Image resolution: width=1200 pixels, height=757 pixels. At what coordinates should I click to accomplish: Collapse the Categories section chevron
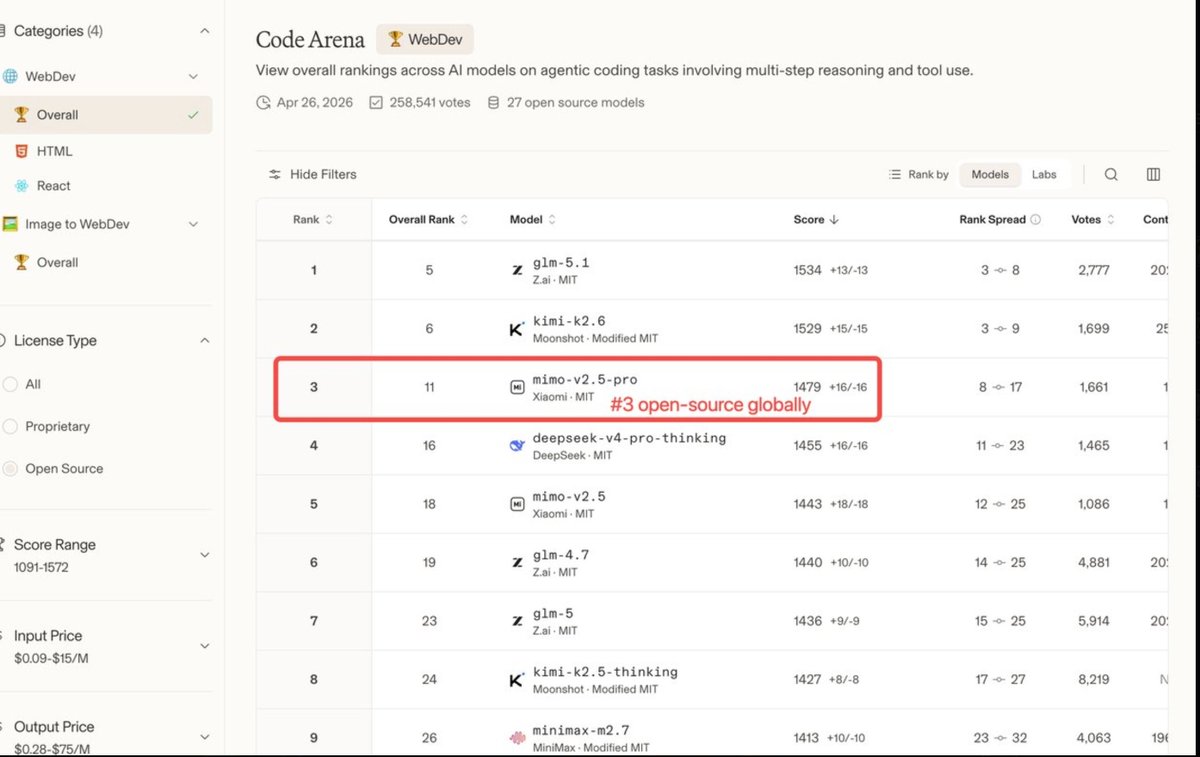[x=205, y=31]
